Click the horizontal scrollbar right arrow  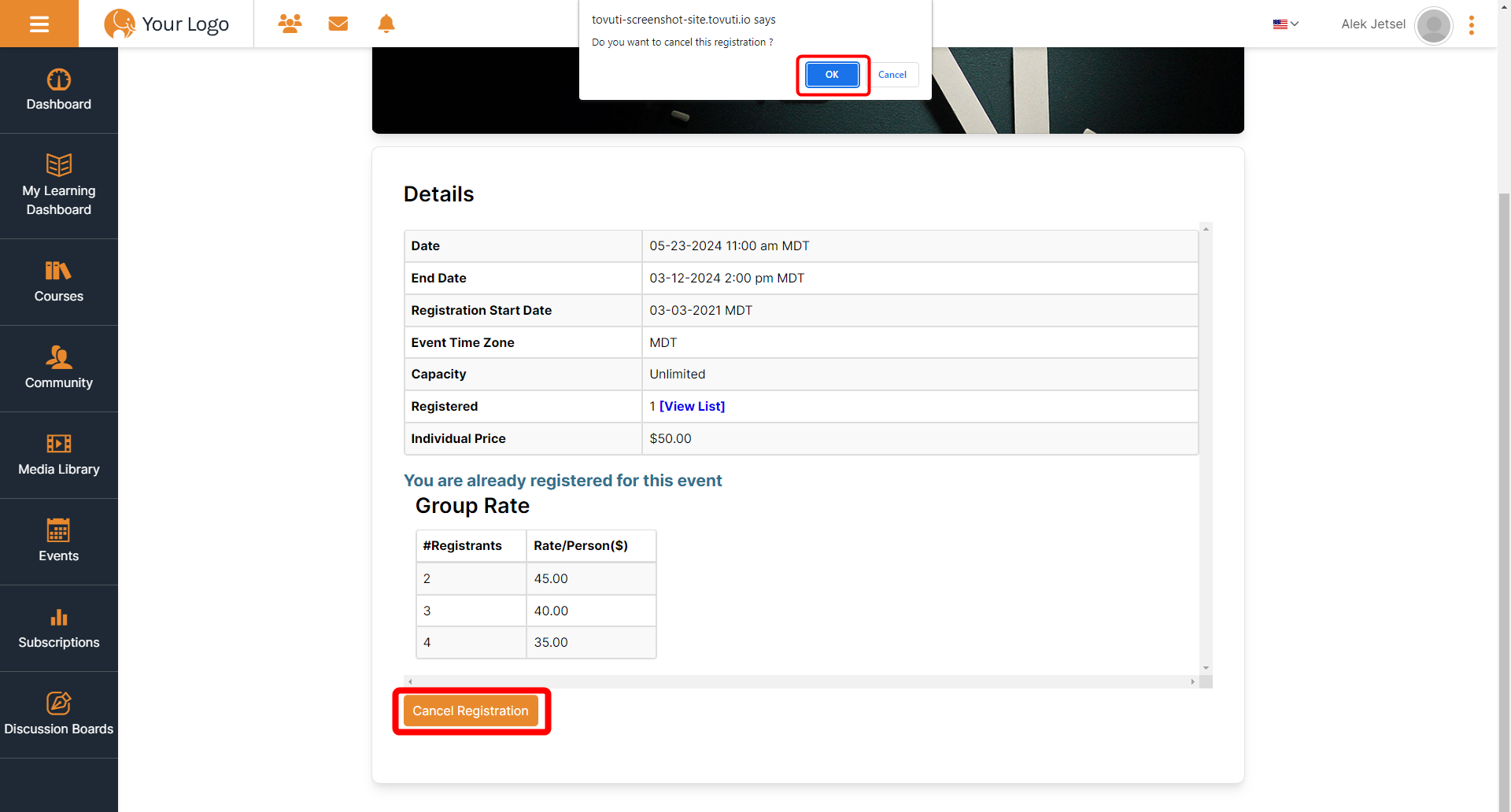(x=1193, y=682)
